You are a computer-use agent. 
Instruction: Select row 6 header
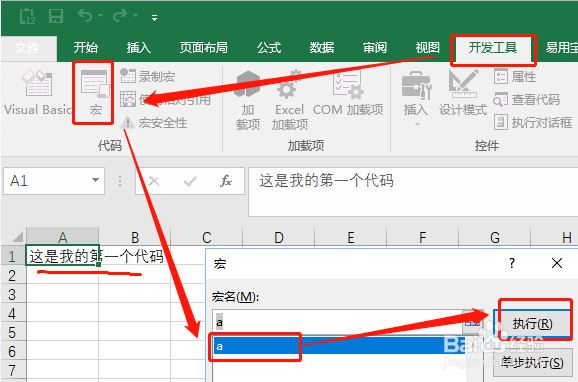click(13, 351)
